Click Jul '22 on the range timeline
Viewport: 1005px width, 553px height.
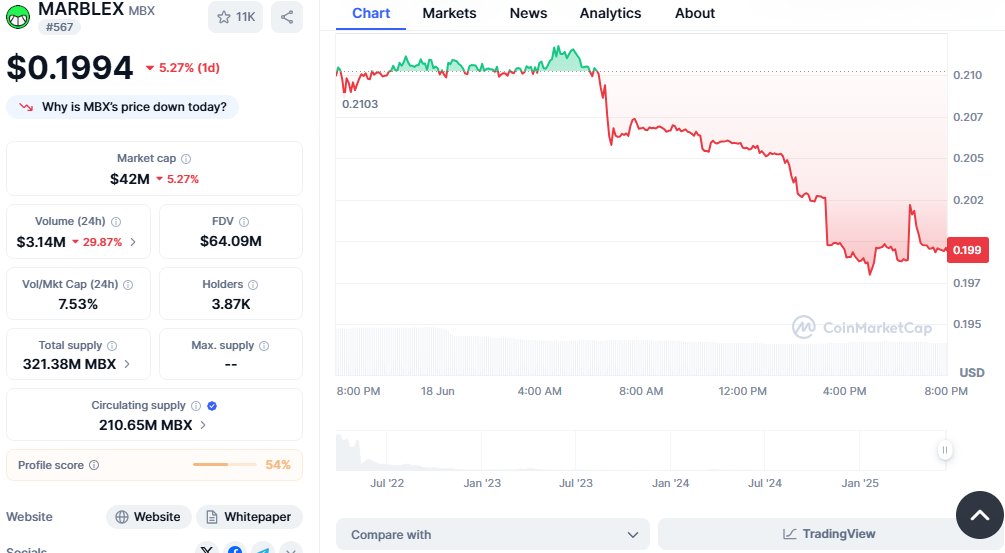[x=387, y=483]
